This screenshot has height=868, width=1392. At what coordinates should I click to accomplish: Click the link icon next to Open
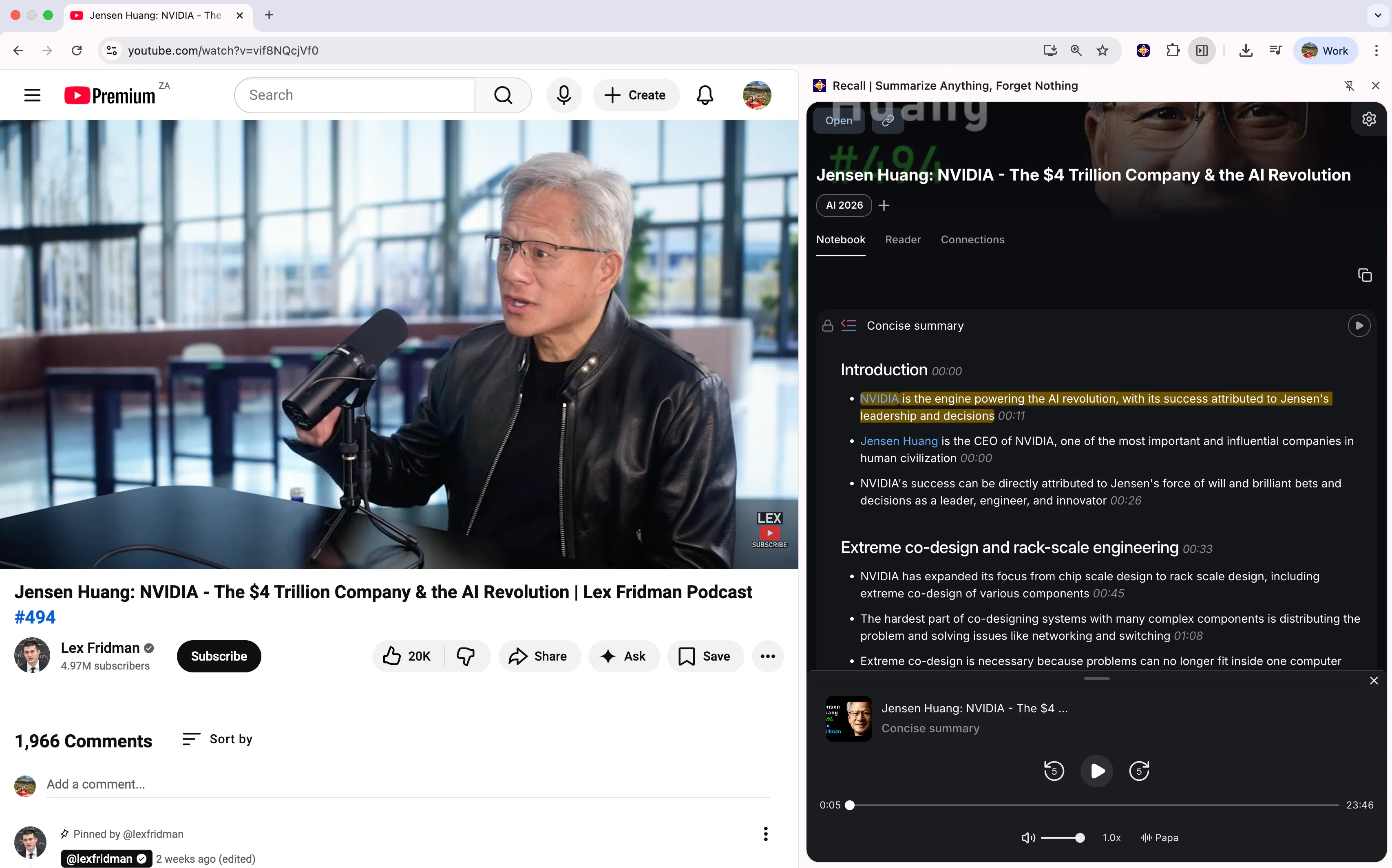[x=887, y=121]
